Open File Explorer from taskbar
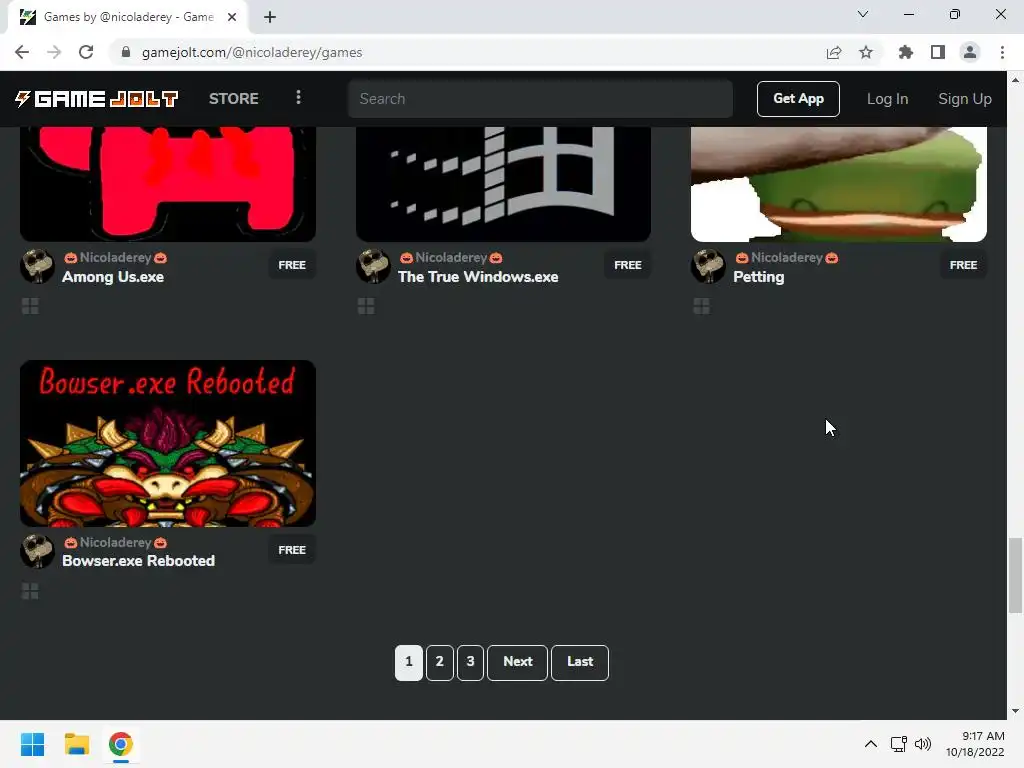This screenshot has height=768, width=1024. point(76,744)
